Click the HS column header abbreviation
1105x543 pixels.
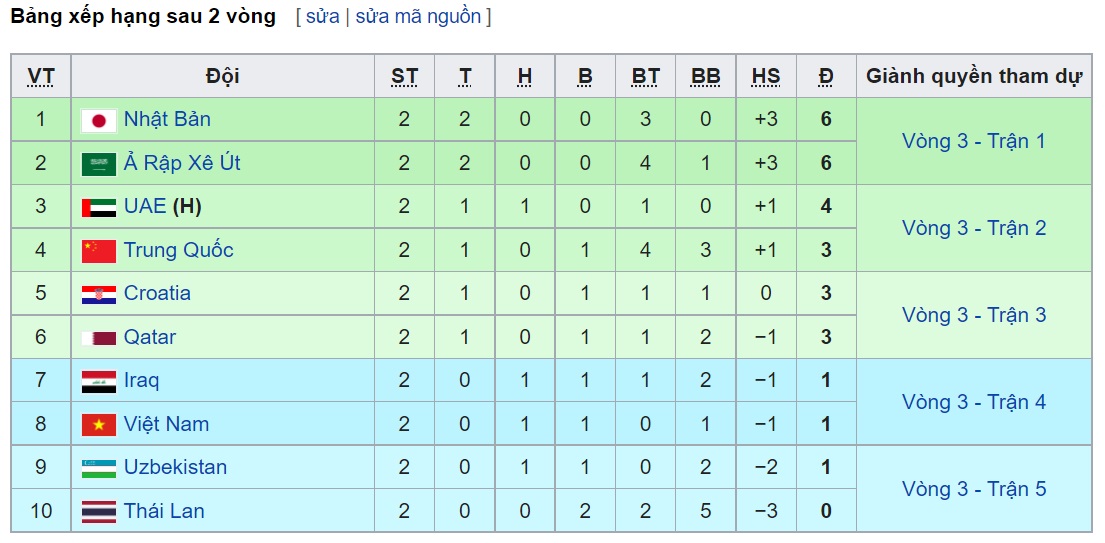(x=765, y=77)
